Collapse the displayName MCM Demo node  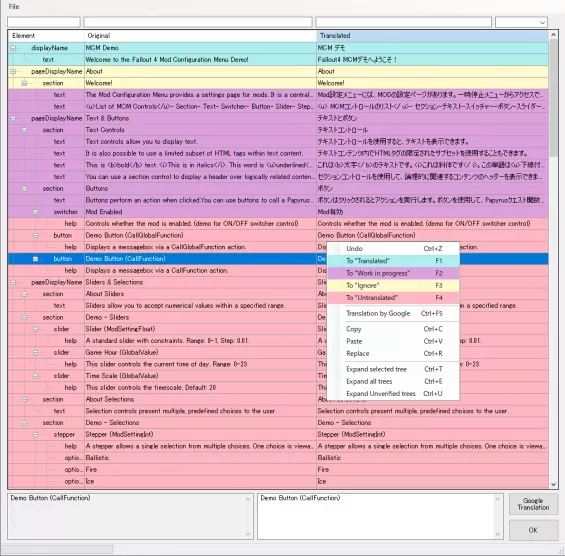coord(13,48)
